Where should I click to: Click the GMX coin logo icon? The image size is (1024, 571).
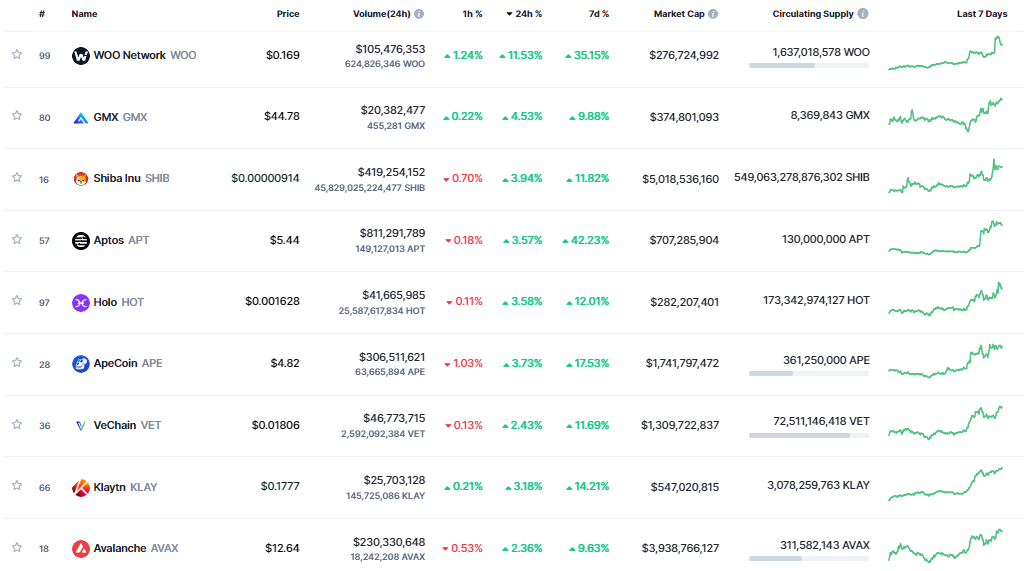pos(81,117)
